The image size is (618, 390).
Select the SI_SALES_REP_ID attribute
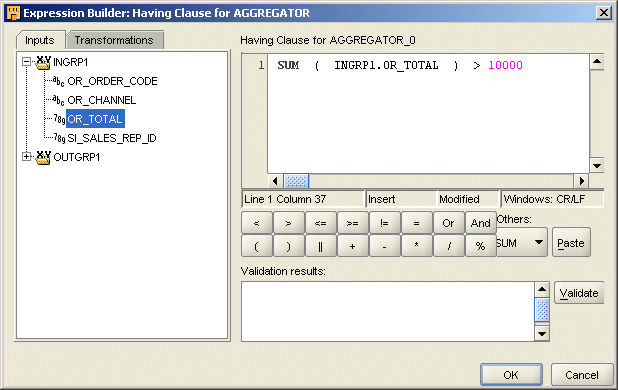pyautogui.click(x=112, y=138)
